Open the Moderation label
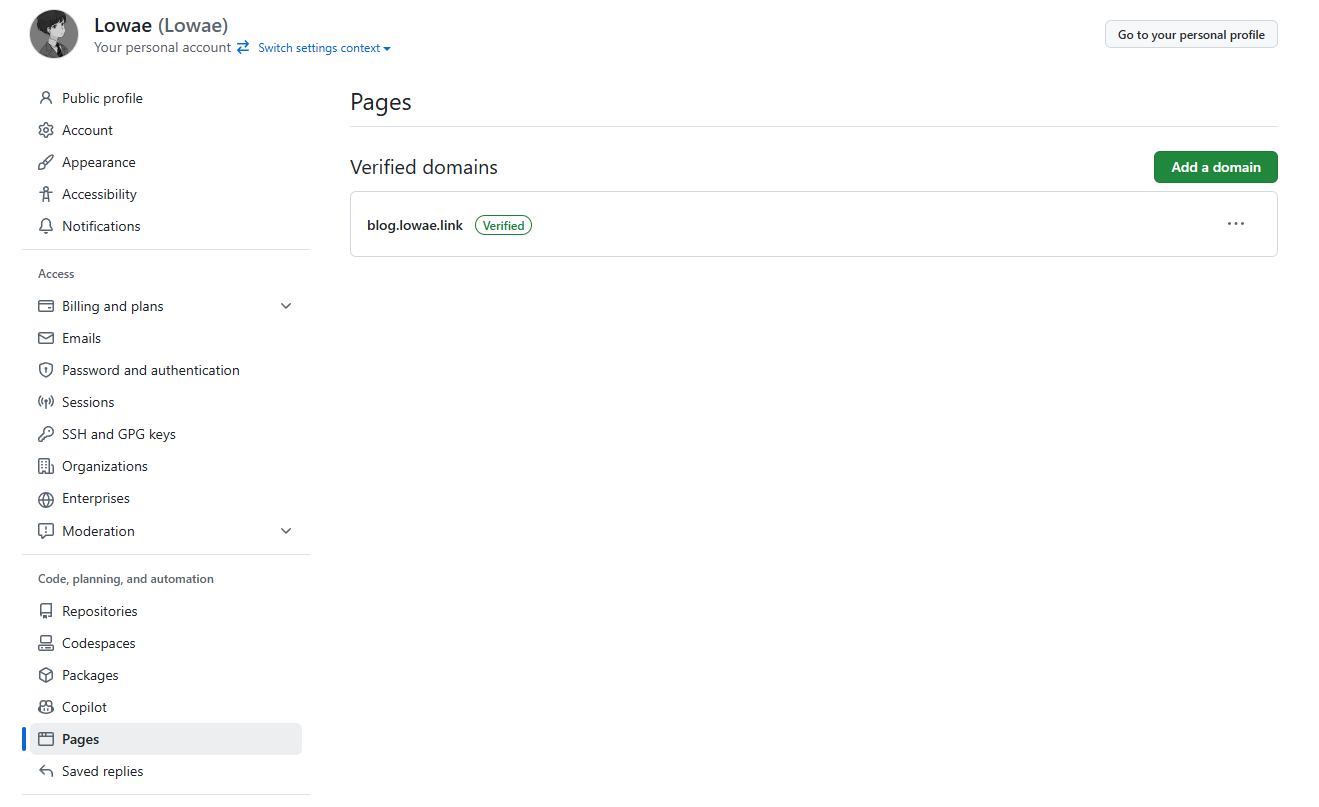The width and height of the screenshot is (1319, 807). click(98, 531)
